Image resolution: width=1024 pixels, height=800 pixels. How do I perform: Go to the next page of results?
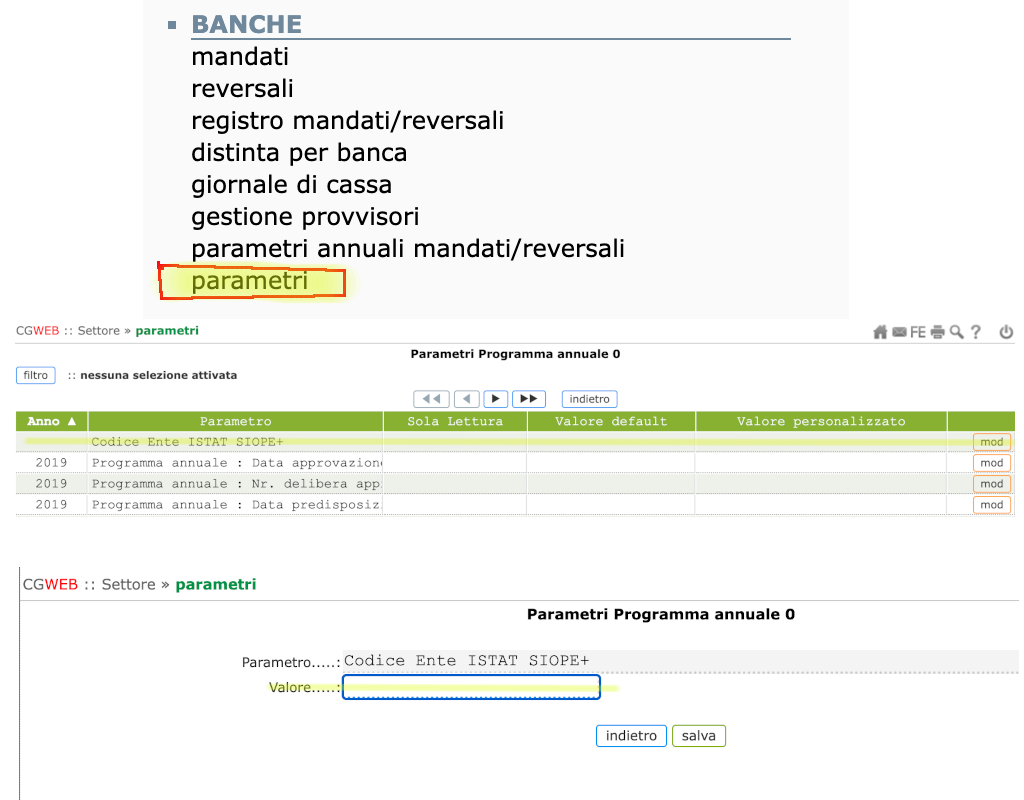(x=496, y=399)
